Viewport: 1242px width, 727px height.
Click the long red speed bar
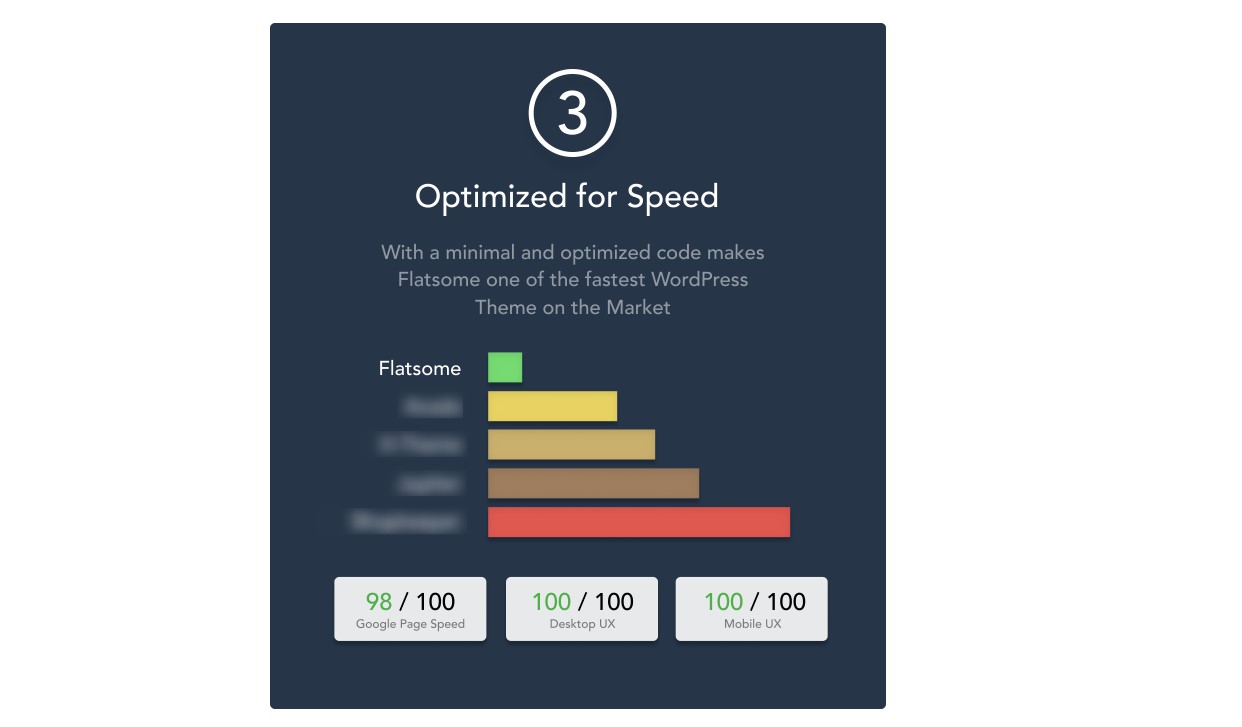tap(639, 522)
